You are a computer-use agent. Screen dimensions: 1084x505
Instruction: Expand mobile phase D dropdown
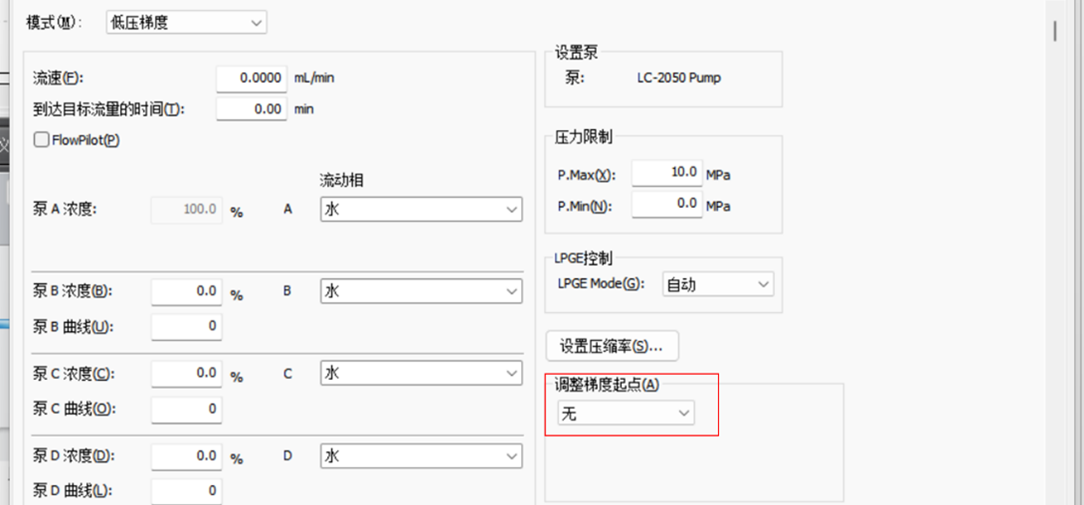point(421,456)
